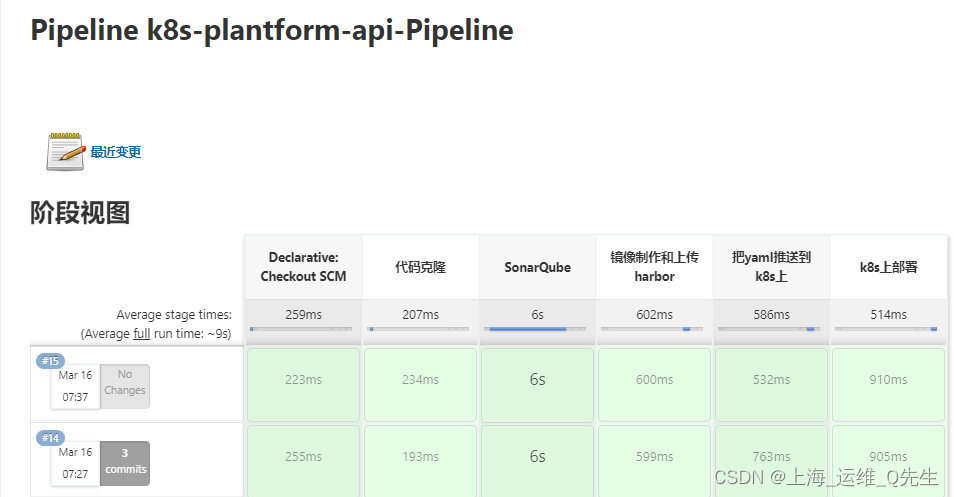Open build #15 k8s上部署 910ms cell

(x=888, y=380)
